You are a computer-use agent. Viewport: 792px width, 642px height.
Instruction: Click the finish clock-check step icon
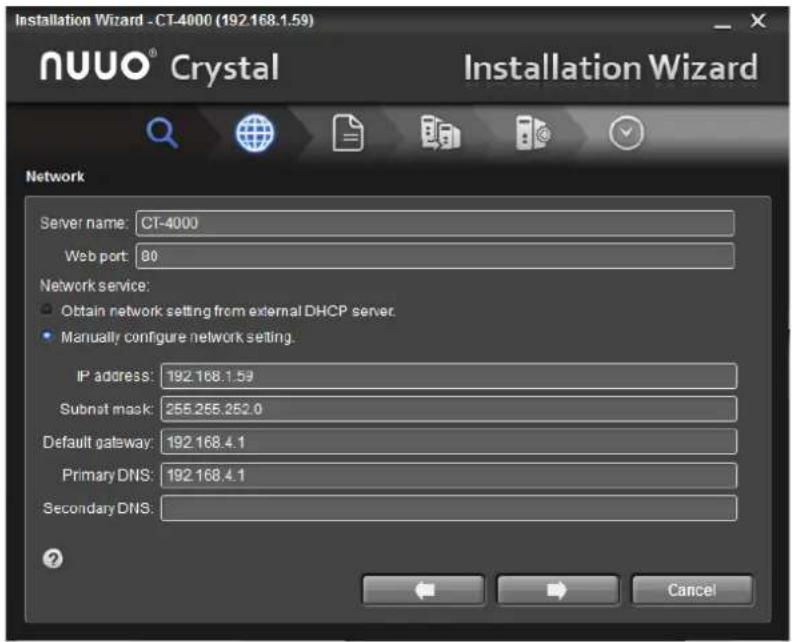(626, 133)
